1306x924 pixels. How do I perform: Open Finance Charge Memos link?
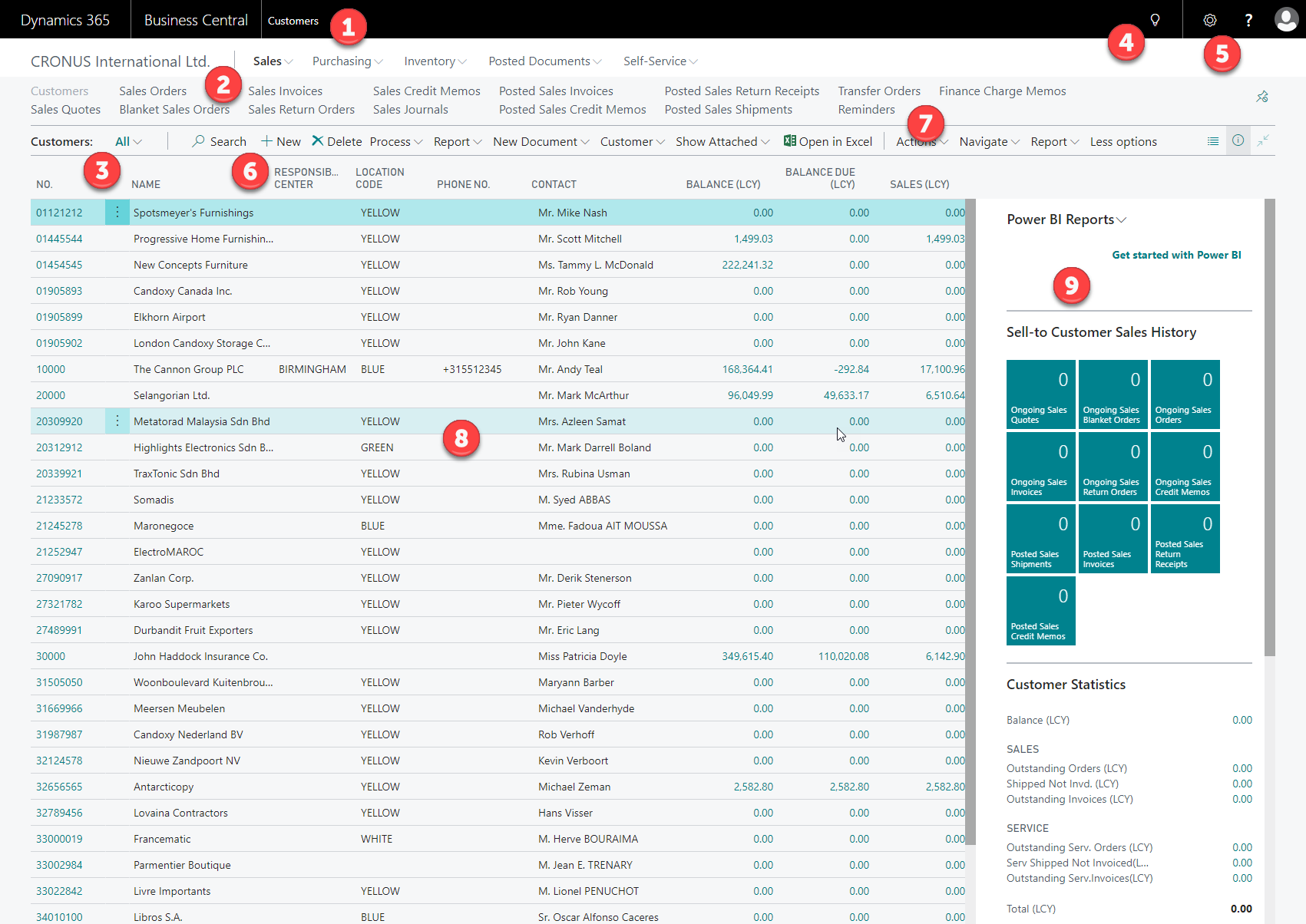(1002, 91)
